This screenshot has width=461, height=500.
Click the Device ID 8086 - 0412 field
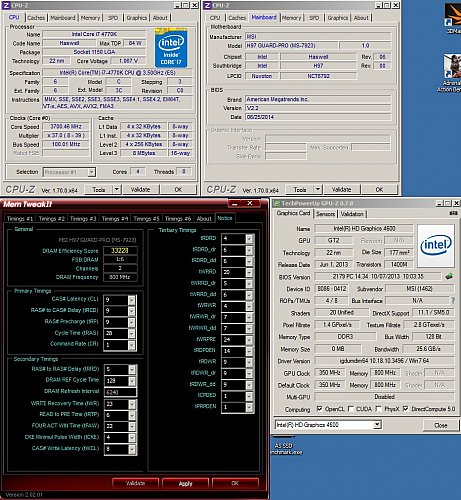331,289
